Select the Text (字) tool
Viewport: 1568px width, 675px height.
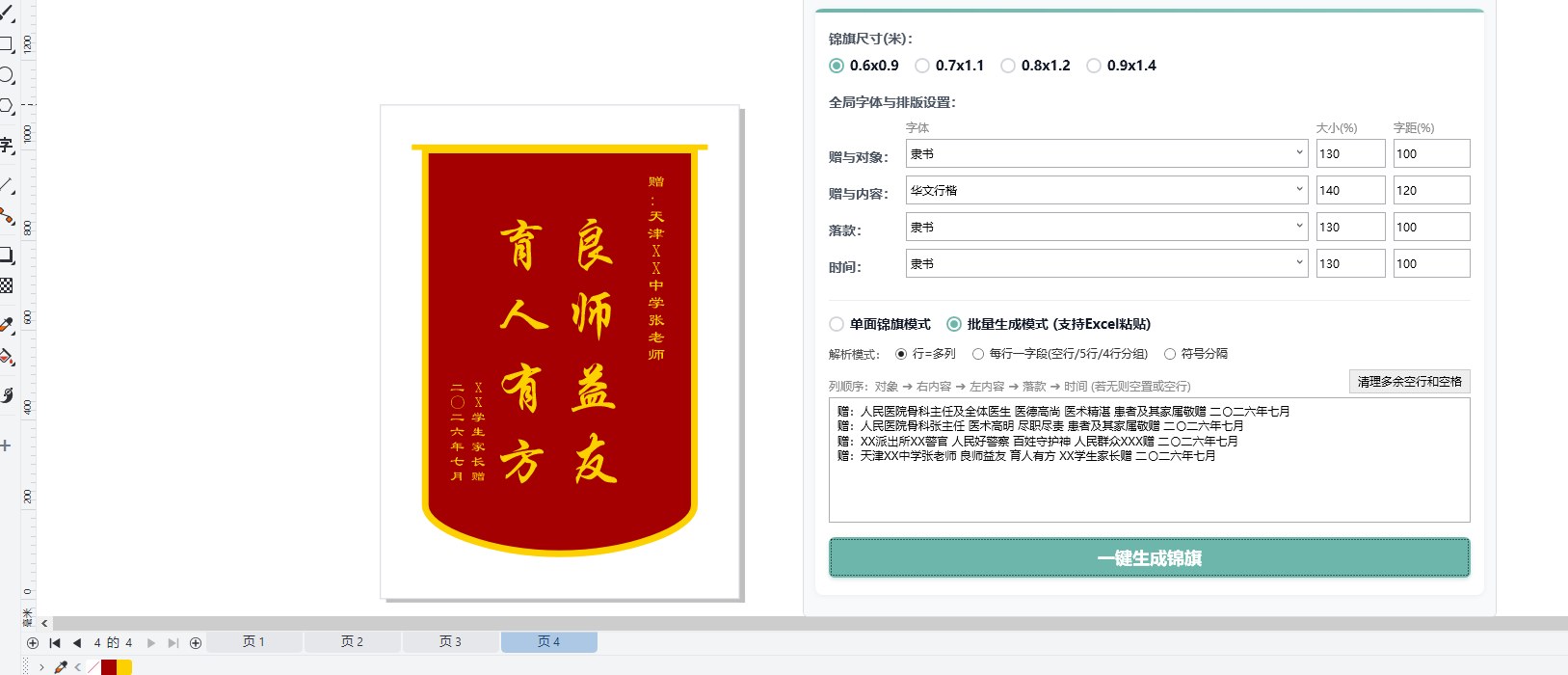coord(6,146)
